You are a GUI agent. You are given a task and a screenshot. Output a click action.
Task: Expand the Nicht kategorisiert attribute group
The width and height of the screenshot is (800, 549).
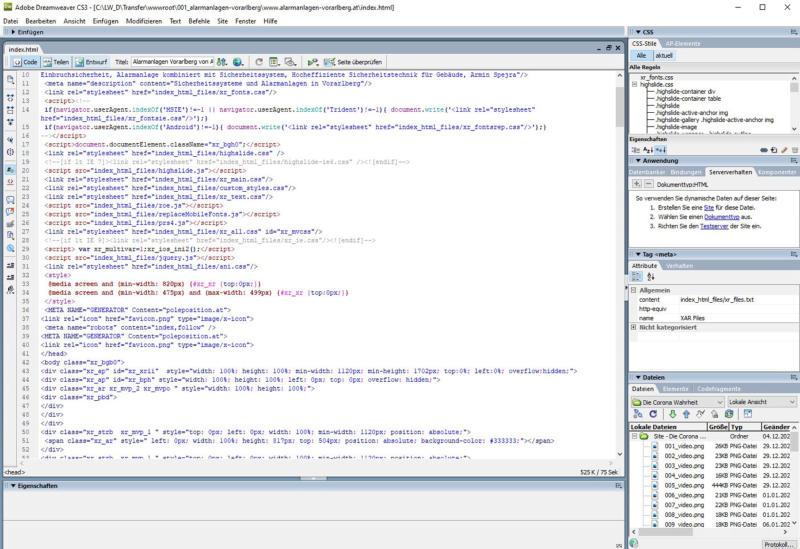[634, 327]
